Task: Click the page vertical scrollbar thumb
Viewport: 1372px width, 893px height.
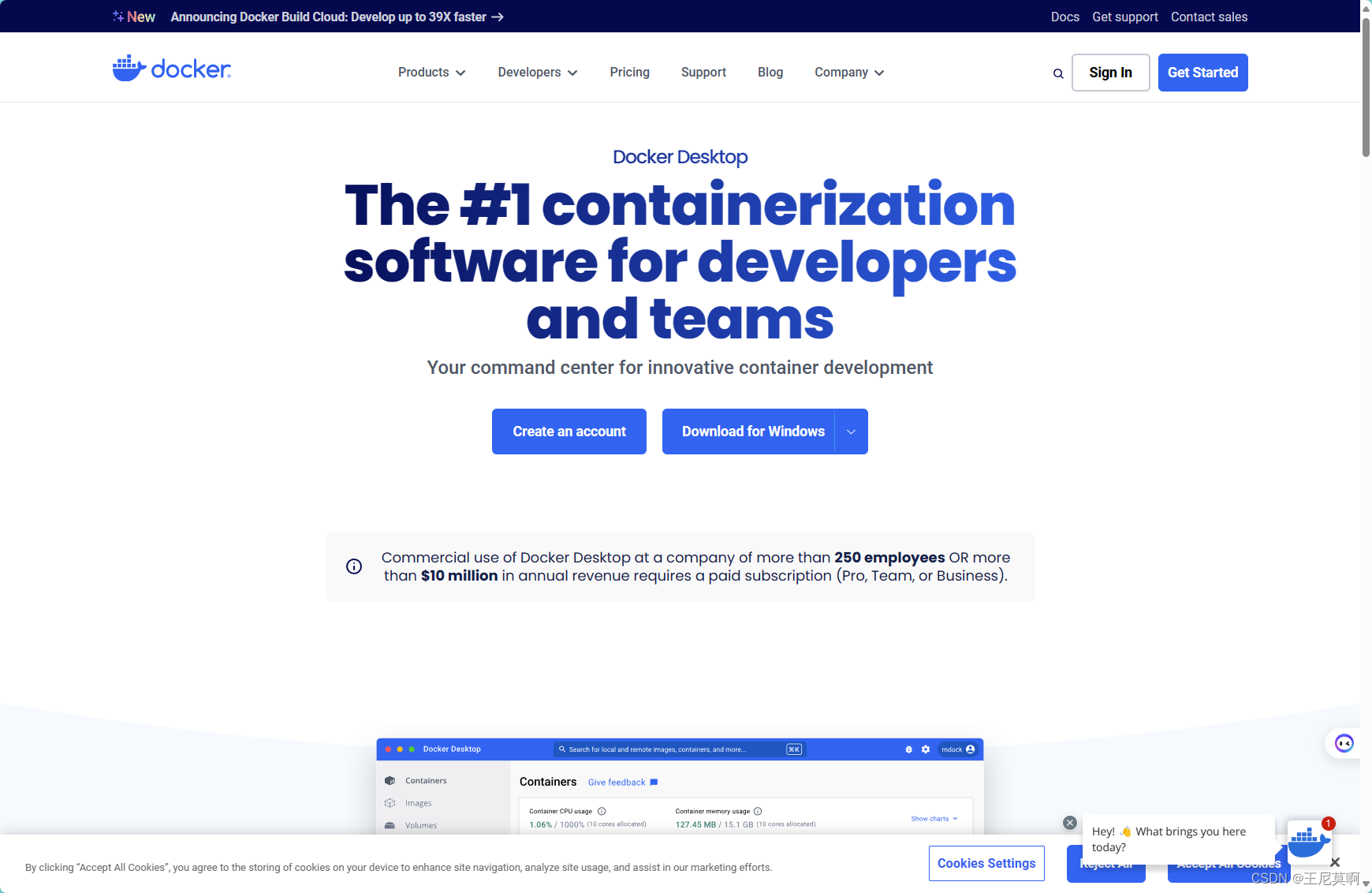Action: pyautogui.click(x=1366, y=87)
